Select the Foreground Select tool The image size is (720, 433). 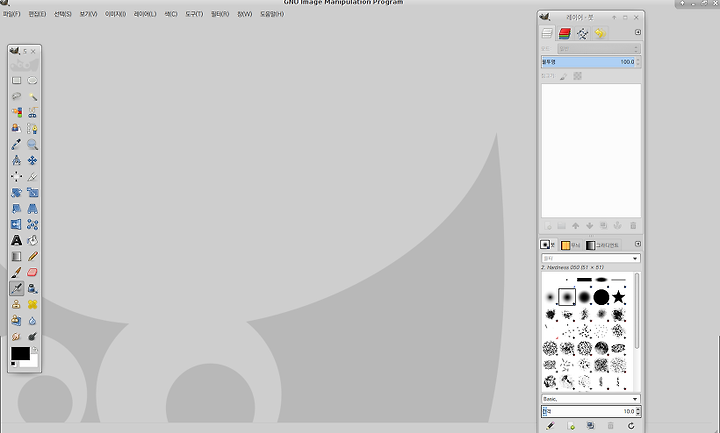pyautogui.click(x=17, y=129)
